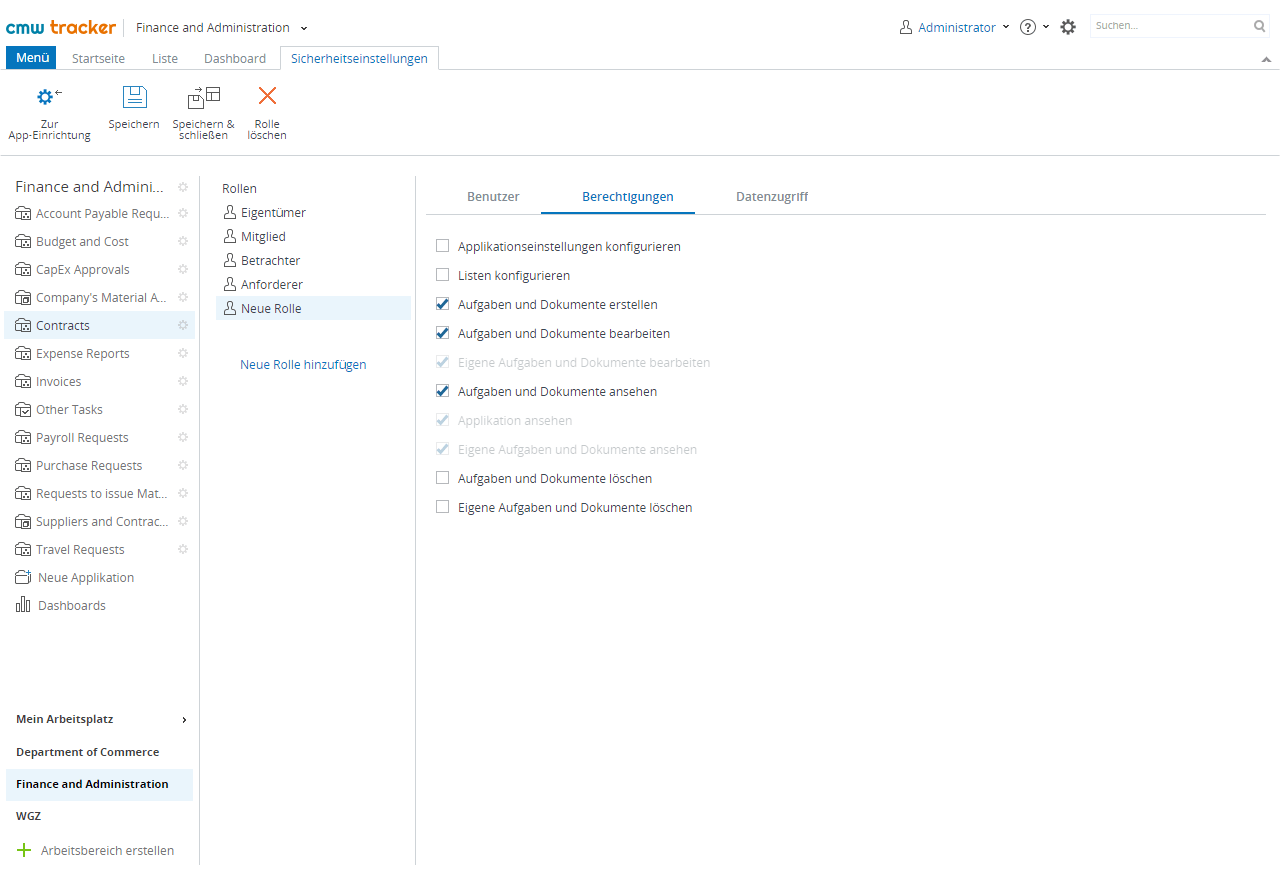Open Department of Commerce workspace

click(88, 752)
